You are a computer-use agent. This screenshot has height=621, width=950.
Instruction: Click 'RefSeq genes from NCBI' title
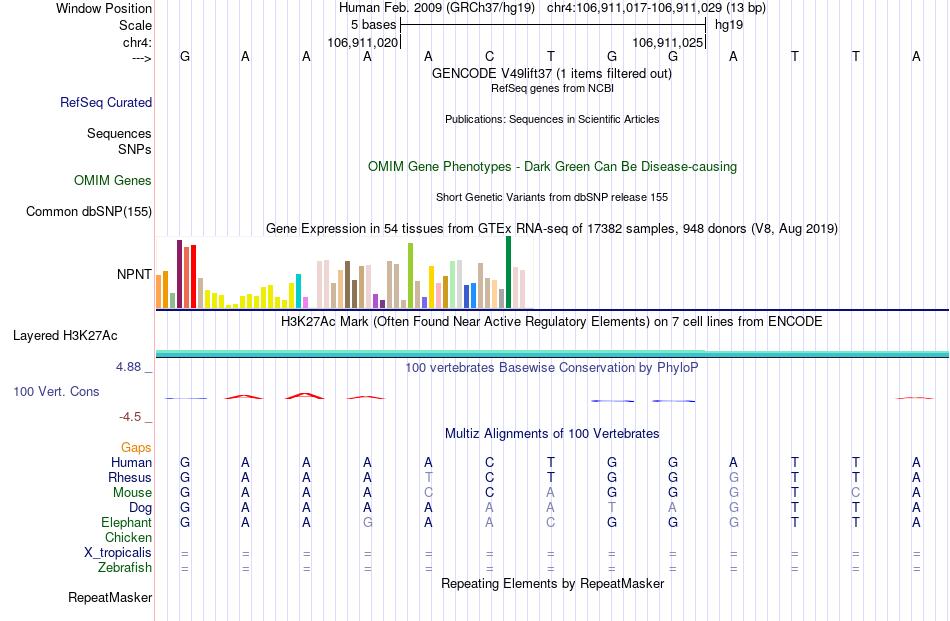[552, 88]
